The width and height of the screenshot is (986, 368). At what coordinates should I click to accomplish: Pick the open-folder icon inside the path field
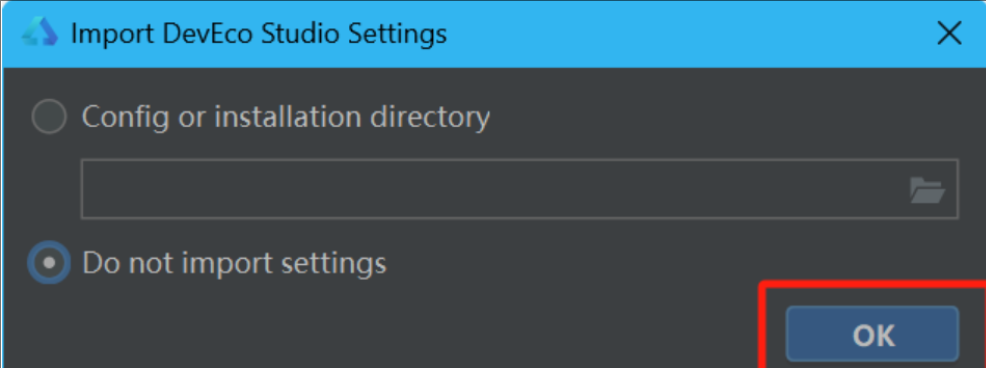coord(928,190)
